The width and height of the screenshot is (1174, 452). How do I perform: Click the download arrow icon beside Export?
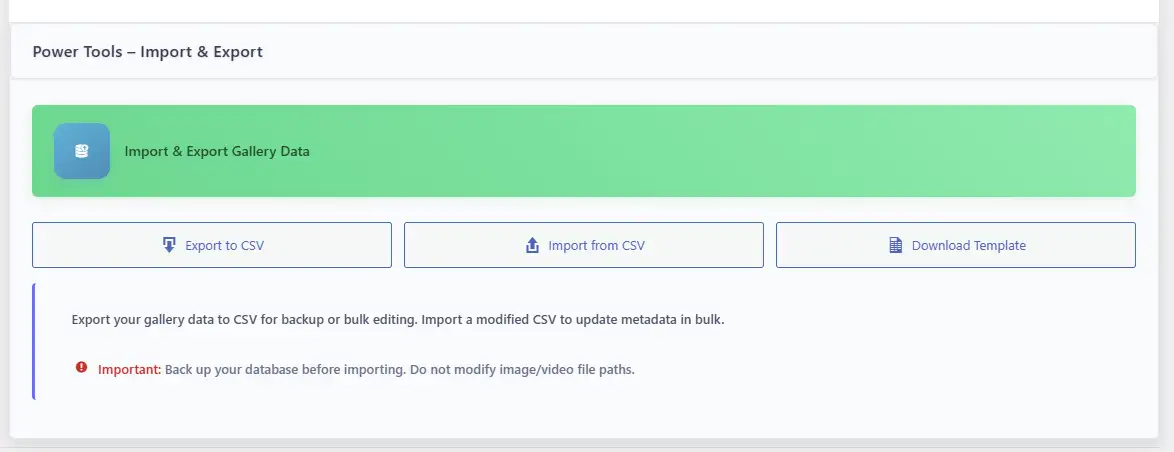pos(169,245)
